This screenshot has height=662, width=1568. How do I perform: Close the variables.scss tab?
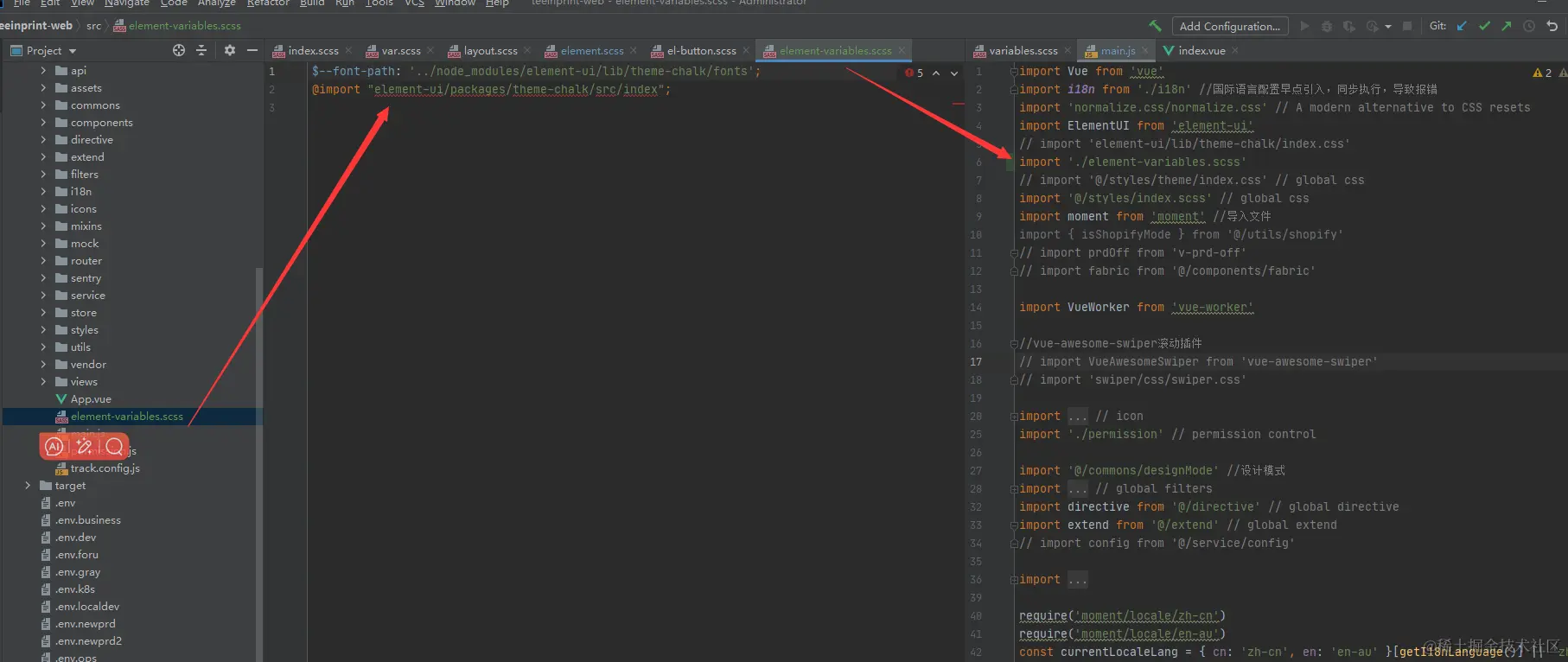[x=1068, y=50]
